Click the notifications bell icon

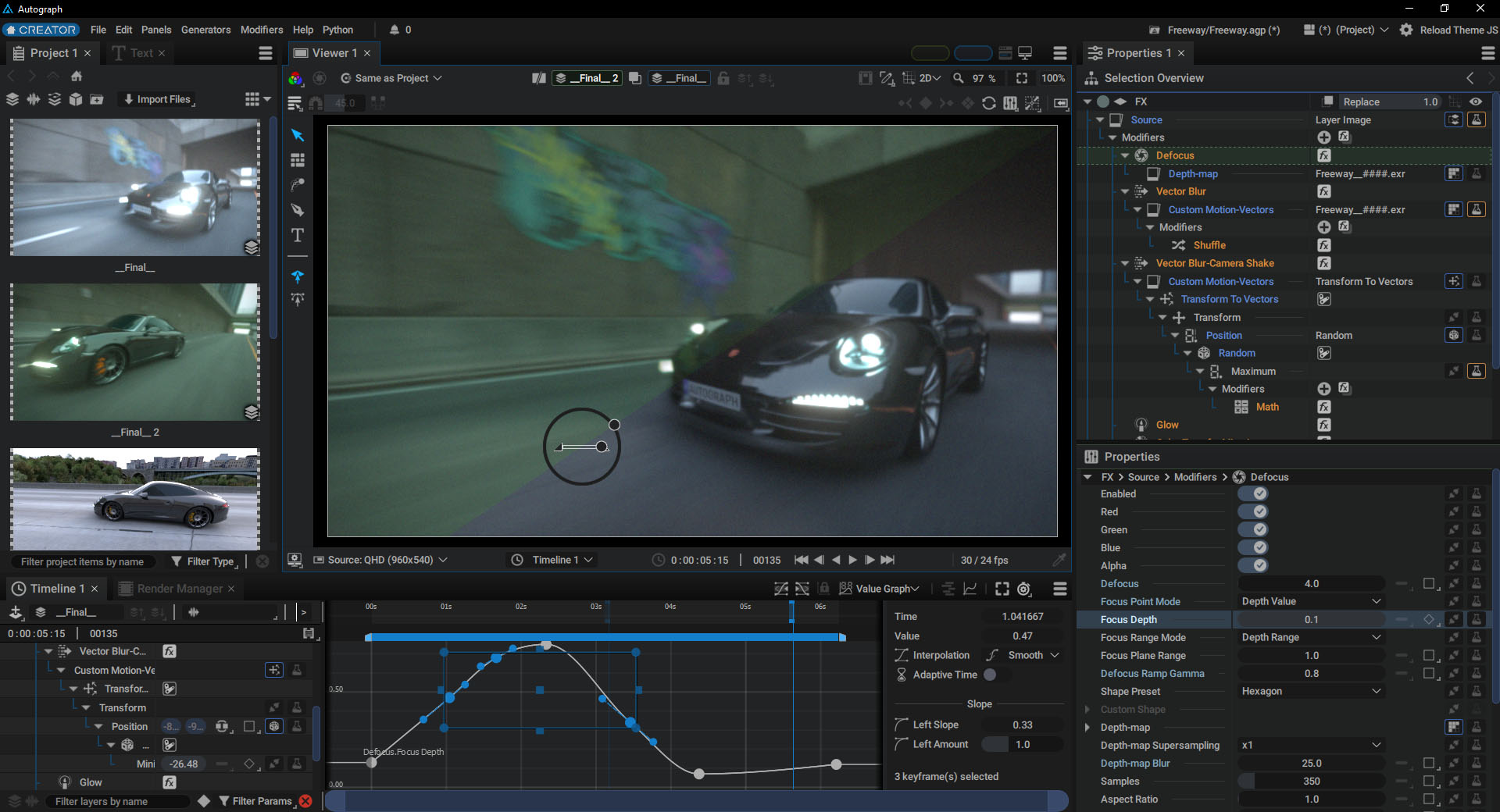pos(395,30)
